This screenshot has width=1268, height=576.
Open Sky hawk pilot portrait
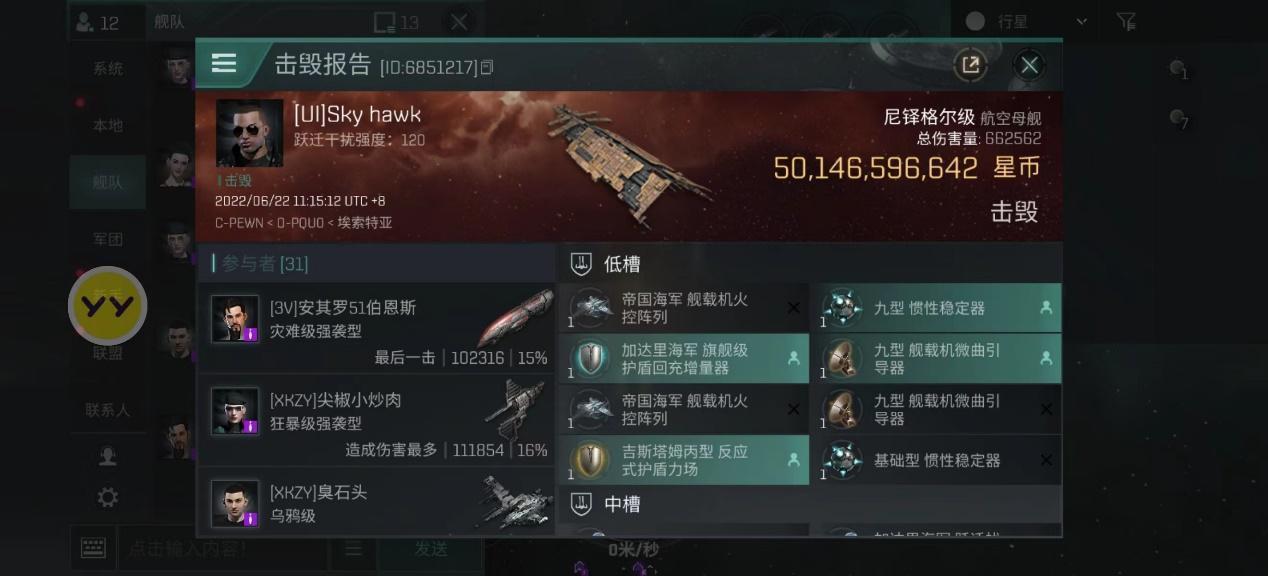(x=250, y=133)
